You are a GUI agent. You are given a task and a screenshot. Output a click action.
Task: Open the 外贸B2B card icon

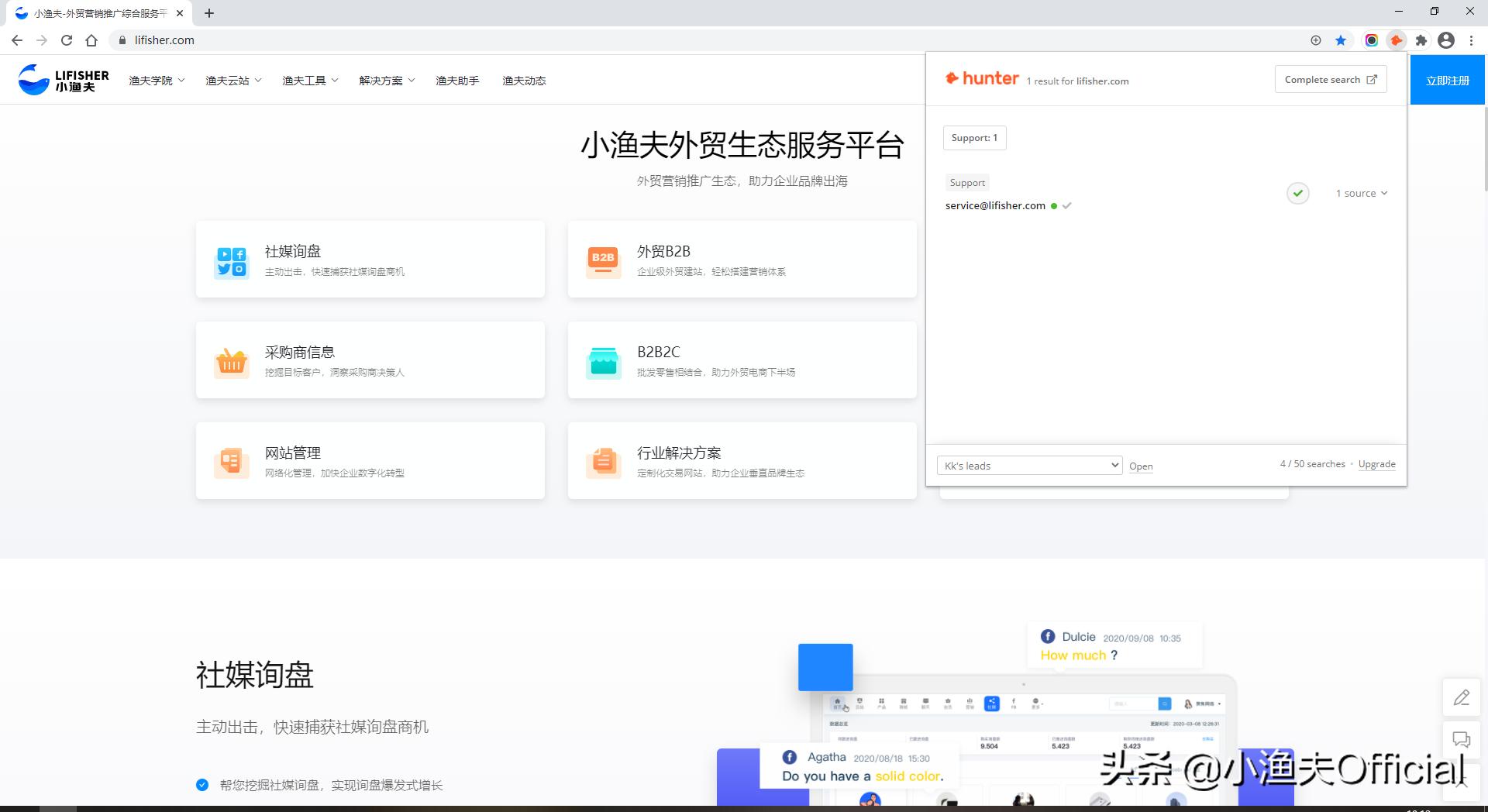click(603, 261)
